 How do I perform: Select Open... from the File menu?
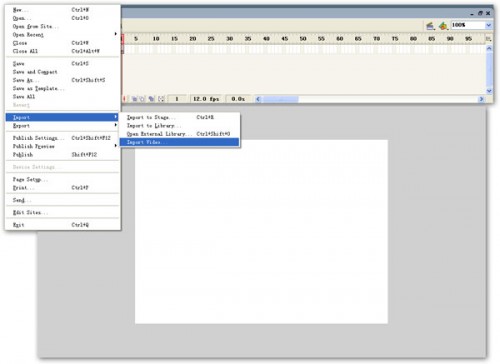[62, 18]
